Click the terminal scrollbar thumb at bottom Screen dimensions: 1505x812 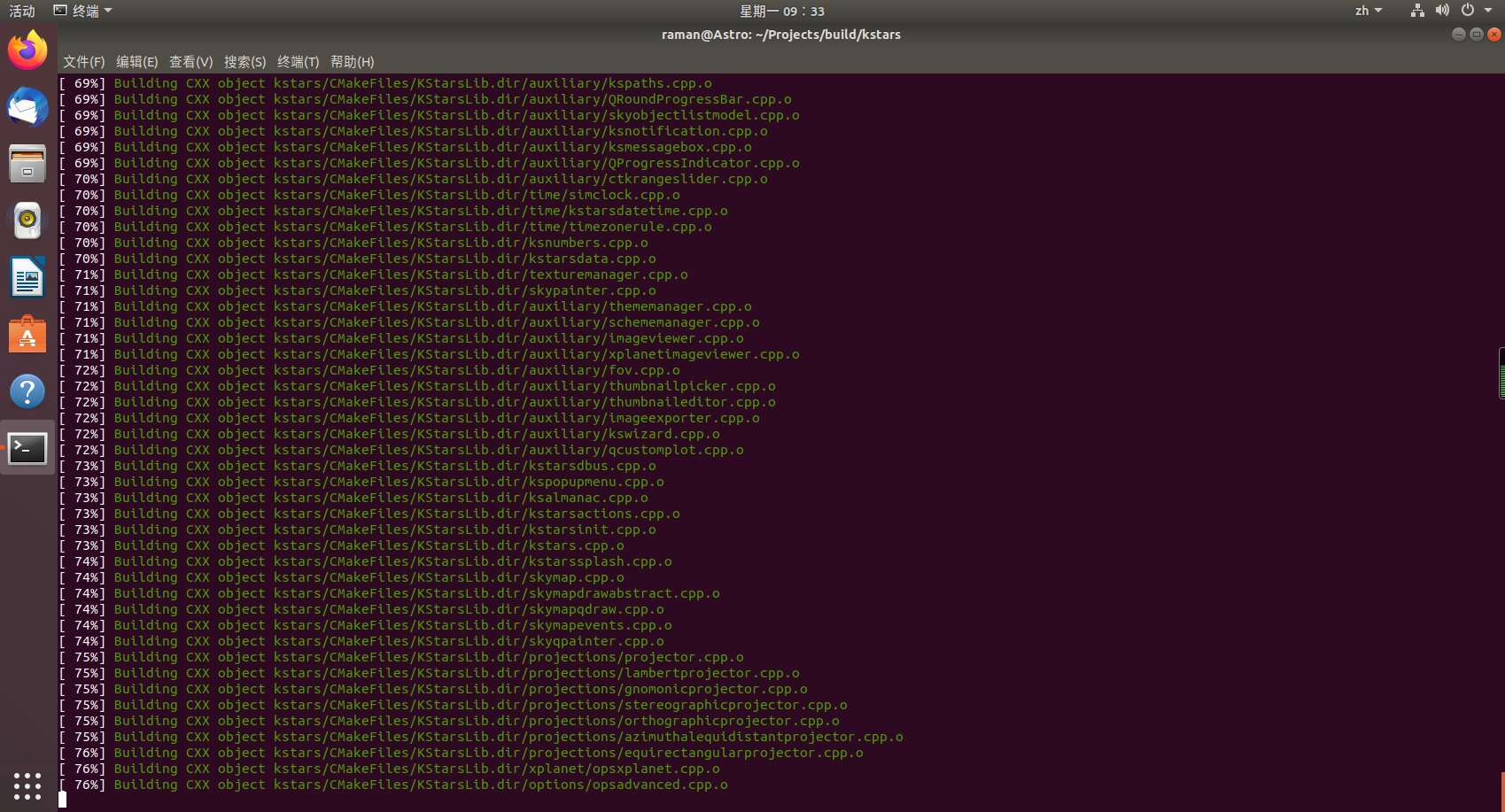click(1502, 791)
